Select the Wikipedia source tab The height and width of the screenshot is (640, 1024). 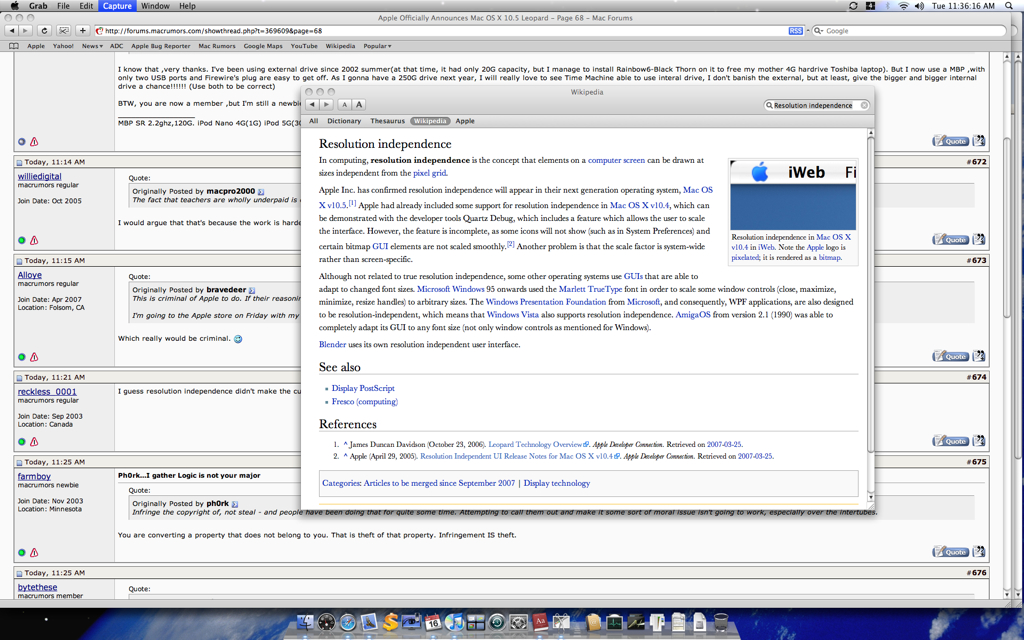(430, 121)
